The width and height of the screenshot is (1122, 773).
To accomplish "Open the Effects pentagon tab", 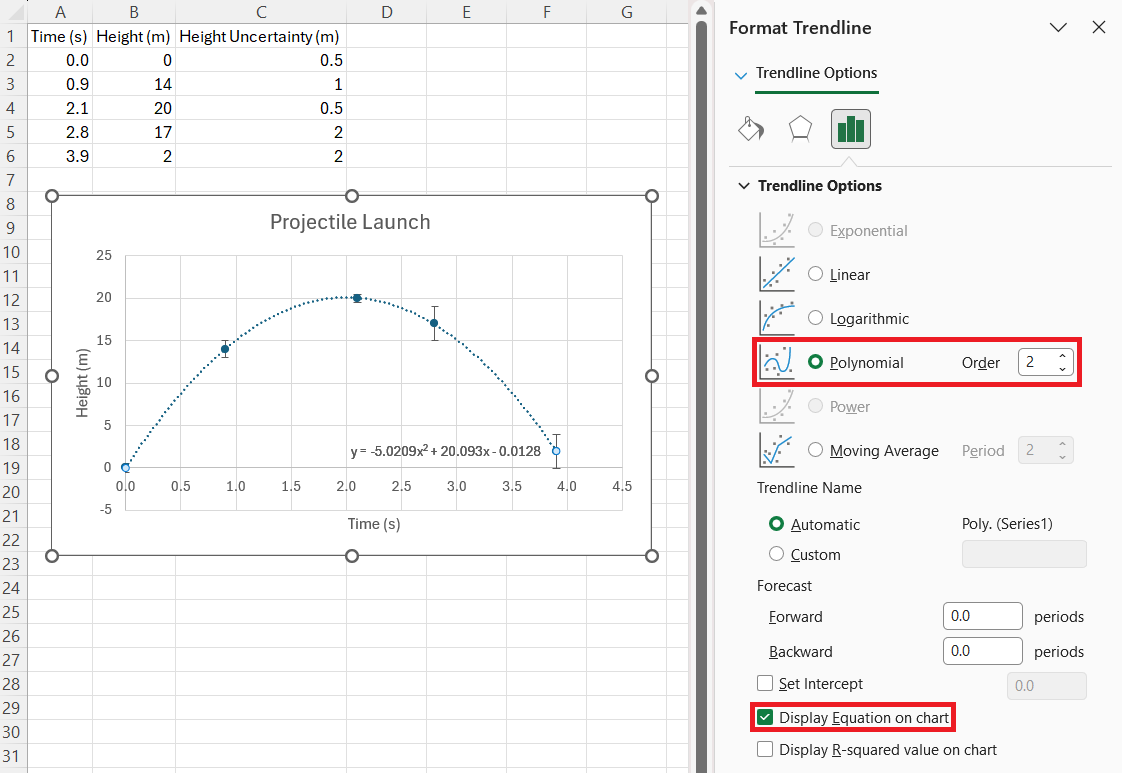I will (x=800, y=130).
